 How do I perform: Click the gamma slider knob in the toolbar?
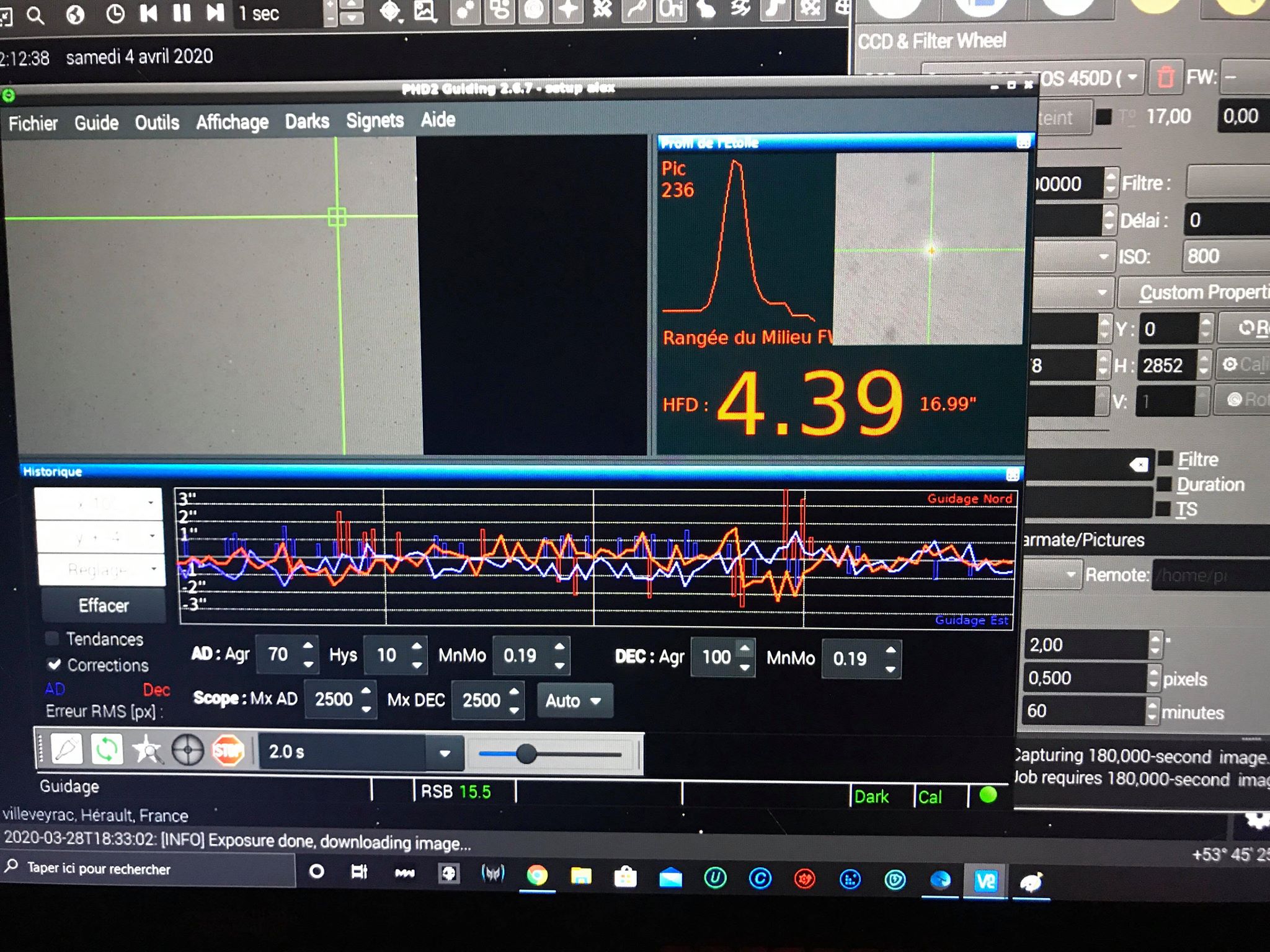(x=526, y=754)
